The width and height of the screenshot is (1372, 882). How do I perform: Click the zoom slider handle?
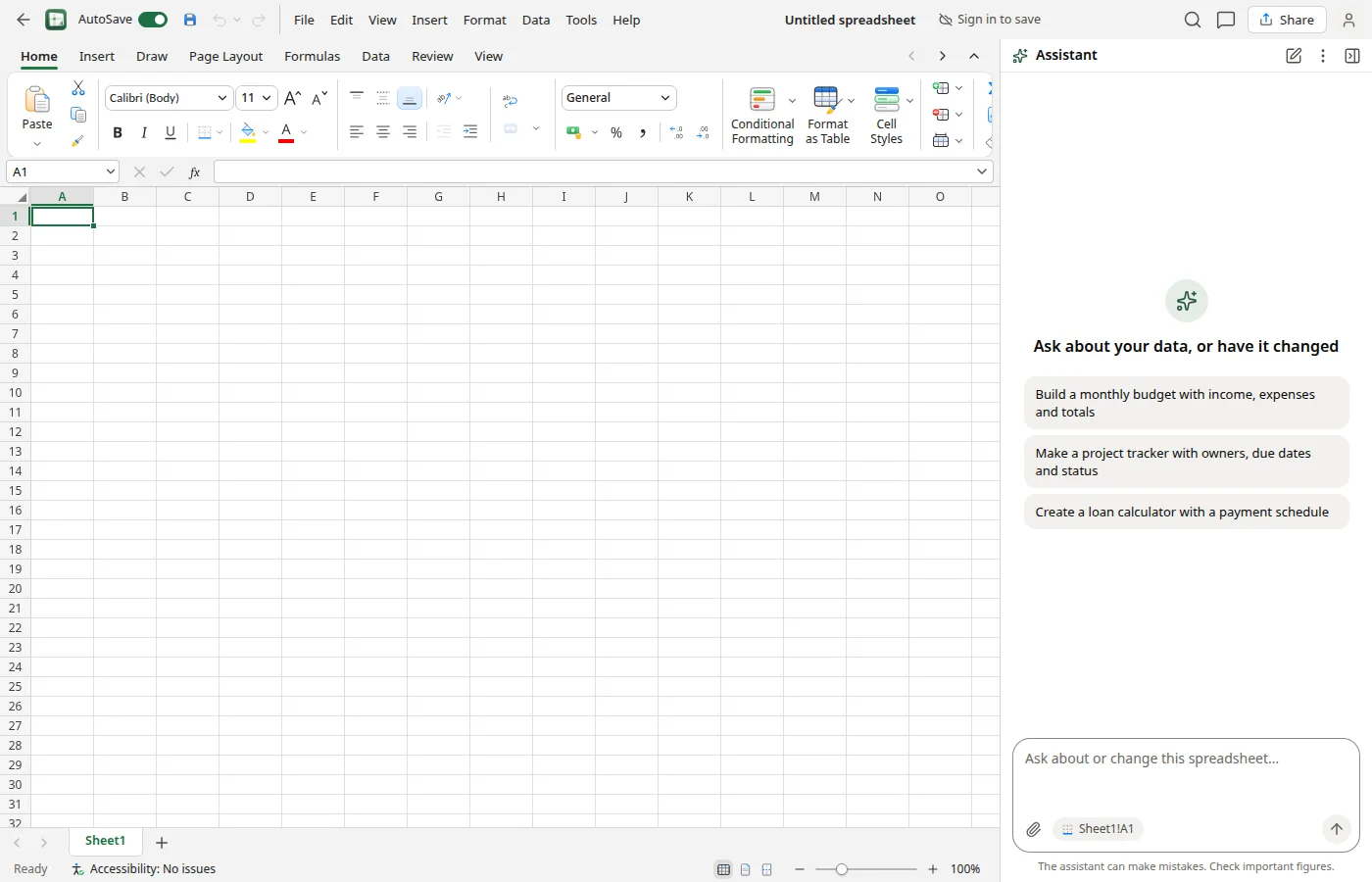pos(842,869)
